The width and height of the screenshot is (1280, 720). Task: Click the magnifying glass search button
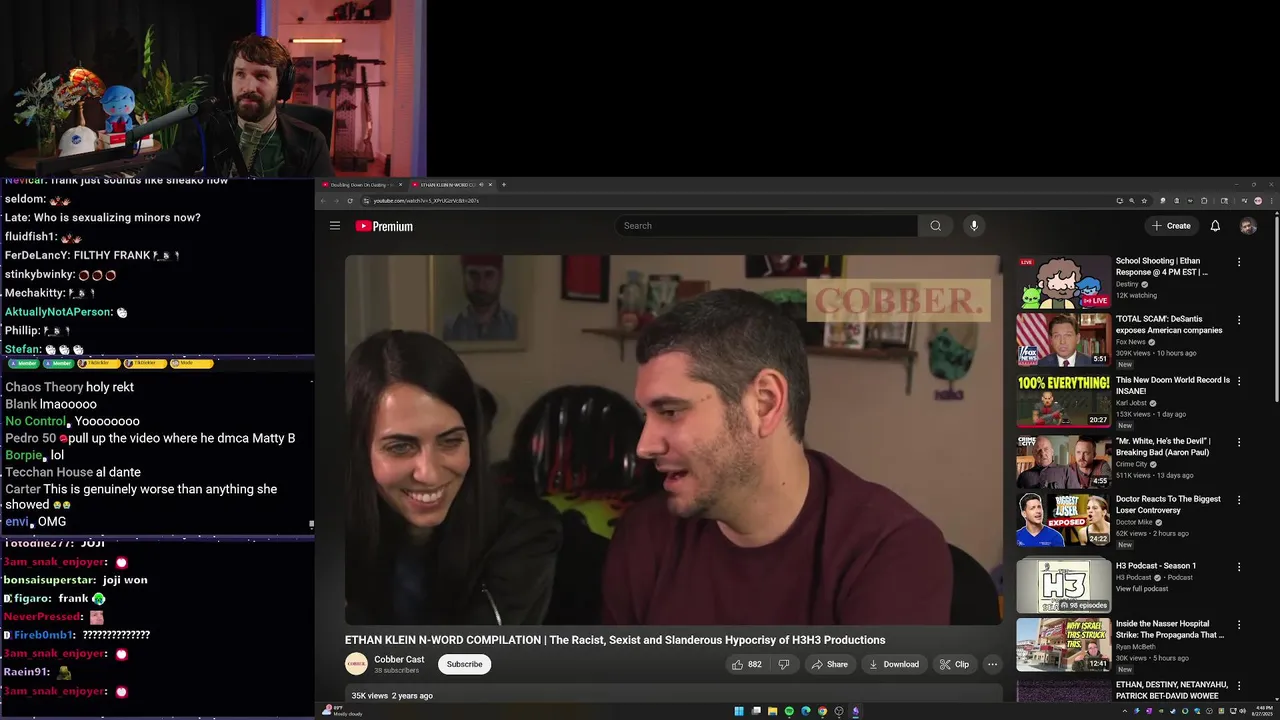pyautogui.click(x=935, y=226)
